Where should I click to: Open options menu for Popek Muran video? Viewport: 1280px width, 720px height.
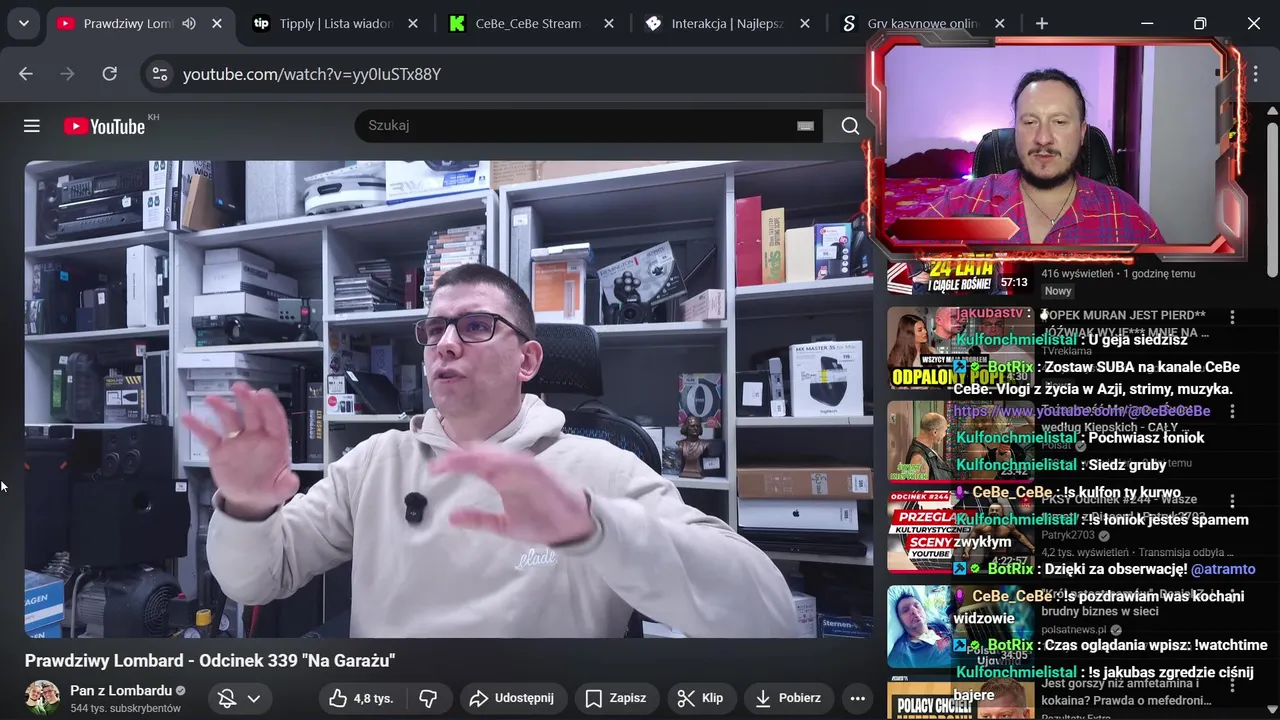pos(1232,317)
